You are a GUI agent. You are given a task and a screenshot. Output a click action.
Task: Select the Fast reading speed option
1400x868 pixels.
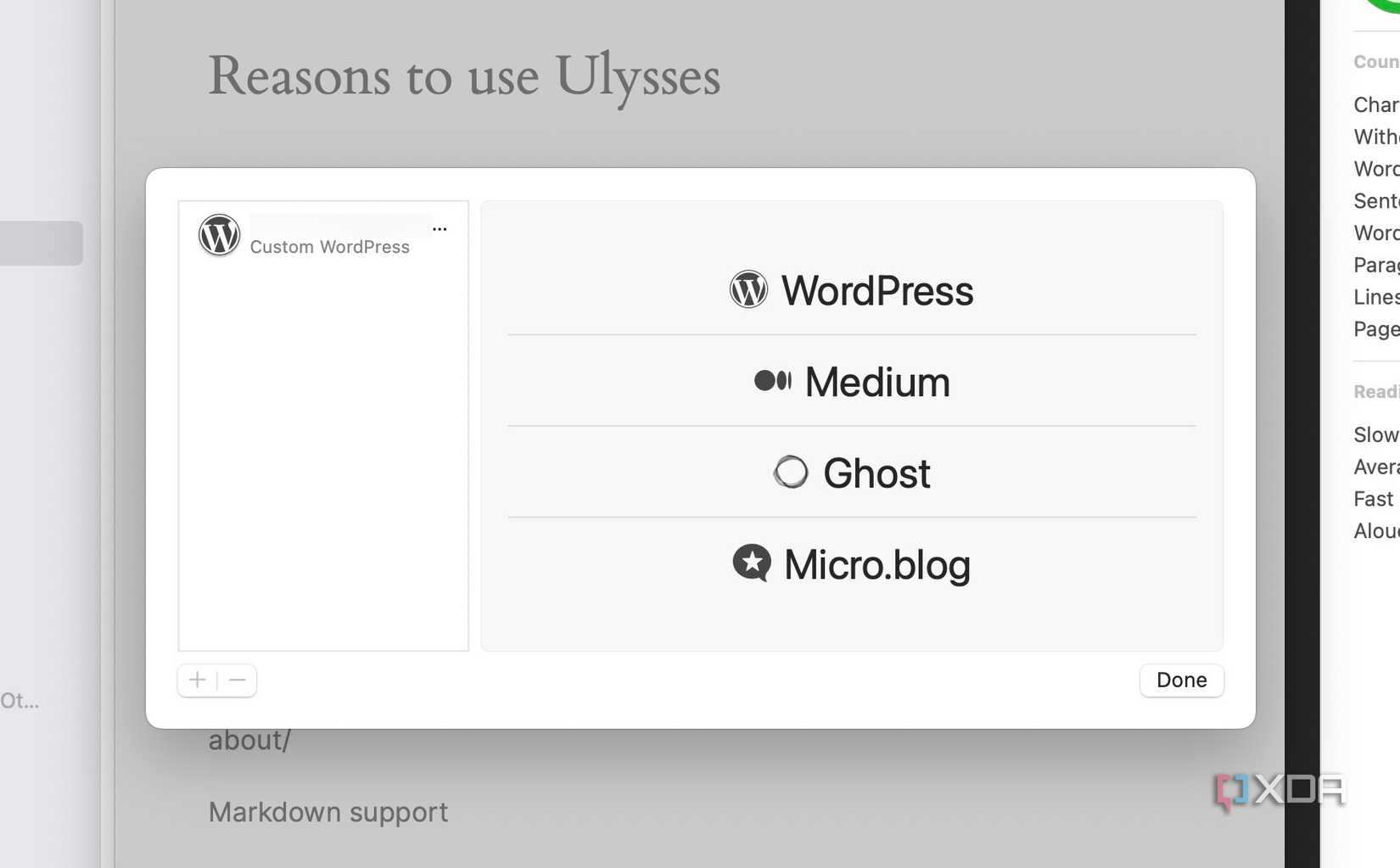(1372, 498)
